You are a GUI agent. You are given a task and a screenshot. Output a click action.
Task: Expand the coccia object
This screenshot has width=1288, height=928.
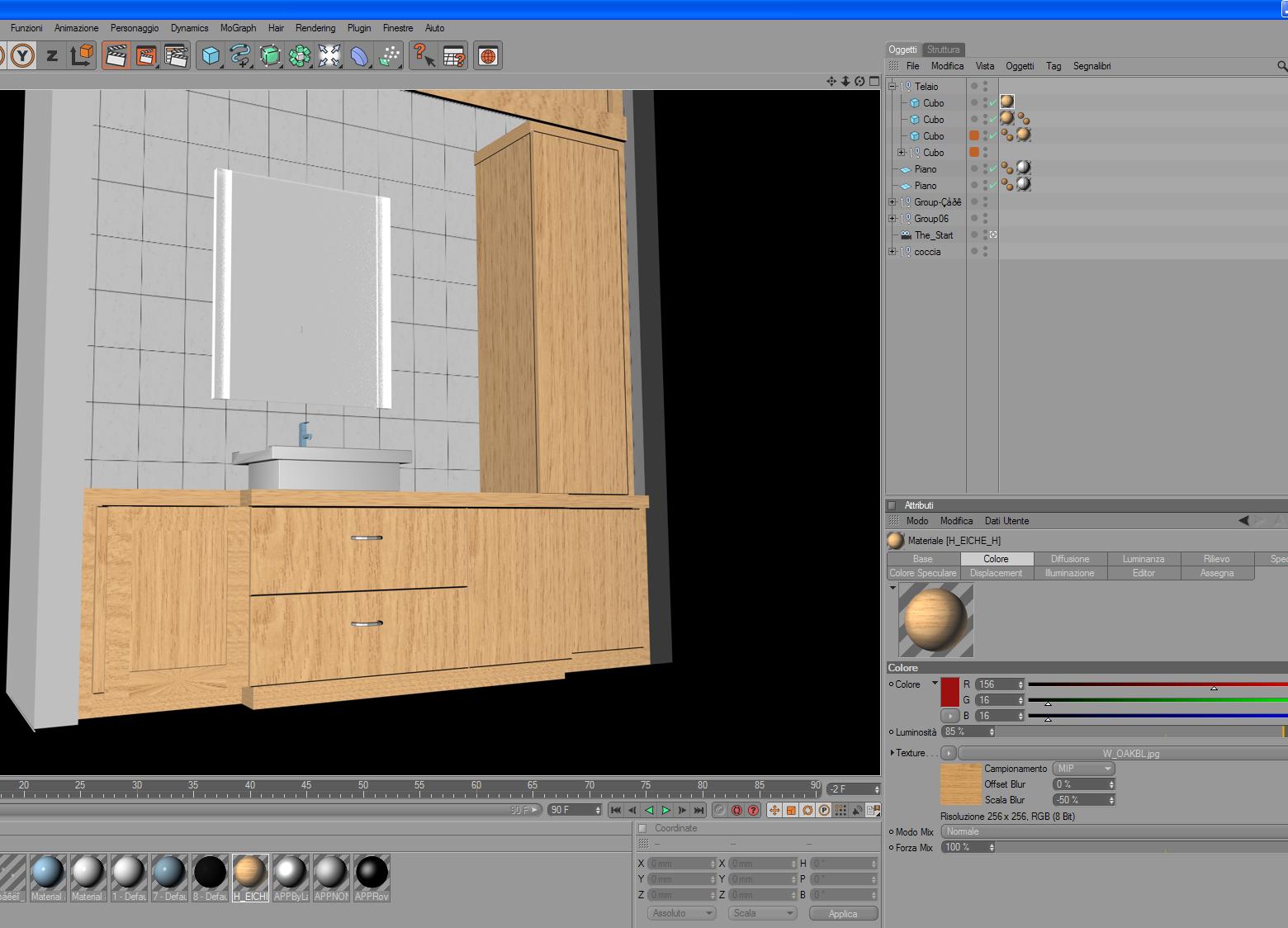[892, 251]
